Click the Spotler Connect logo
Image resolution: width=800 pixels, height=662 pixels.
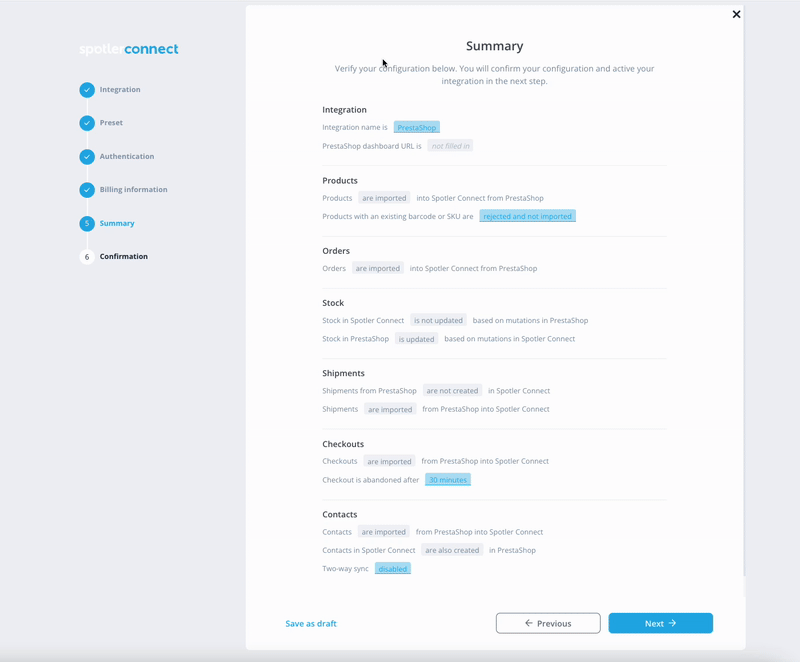pyautogui.click(x=129, y=49)
